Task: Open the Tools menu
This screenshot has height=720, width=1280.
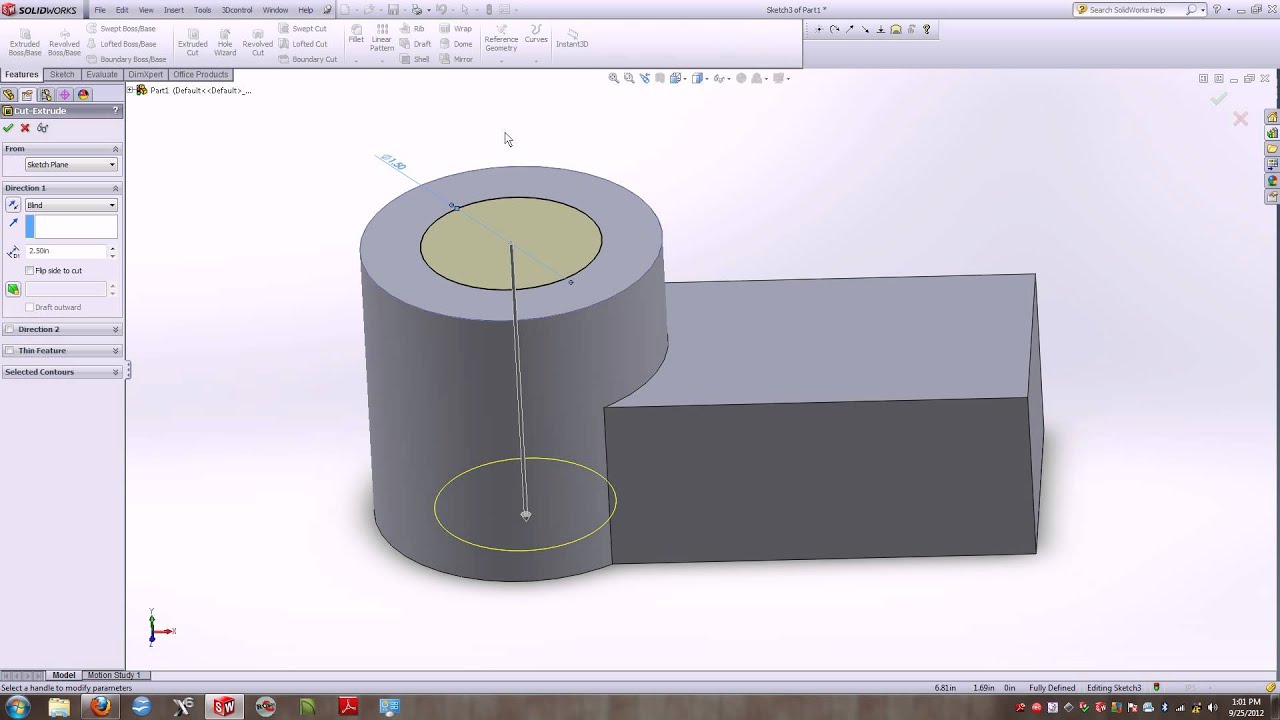Action: (202, 10)
